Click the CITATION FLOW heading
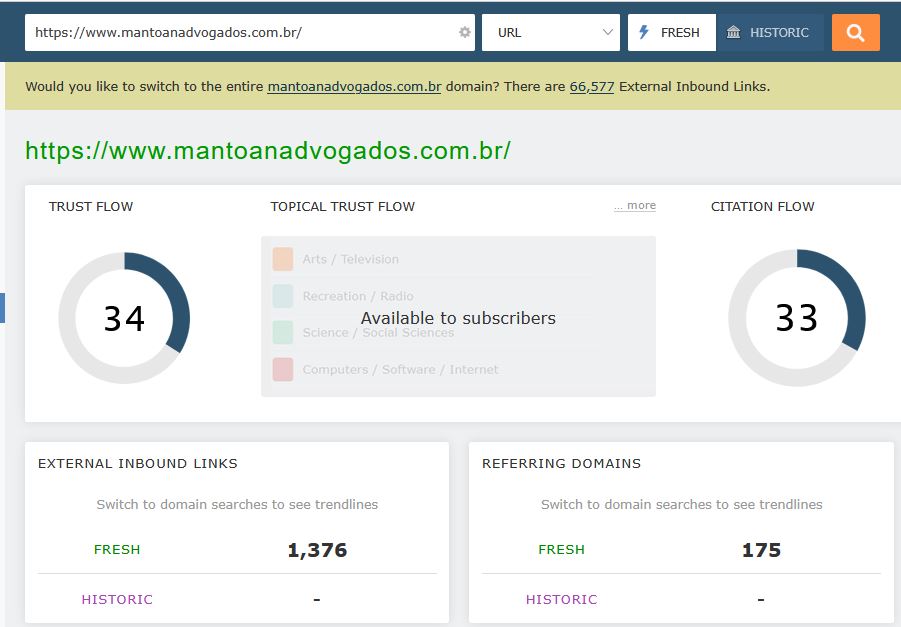This screenshot has width=901, height=627. [763, 207]
